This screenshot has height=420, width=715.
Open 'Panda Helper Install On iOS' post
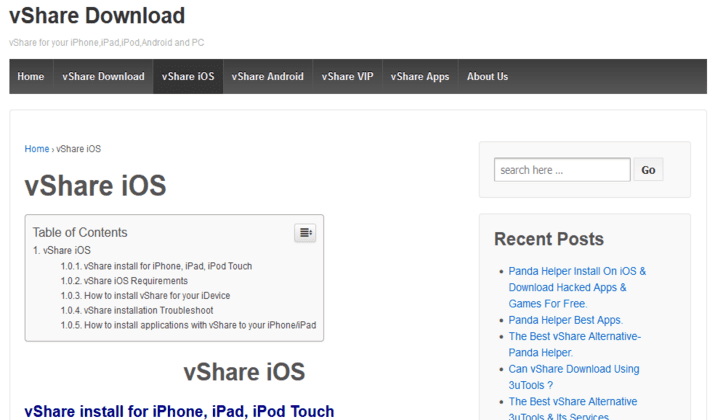tap(577, 287)
